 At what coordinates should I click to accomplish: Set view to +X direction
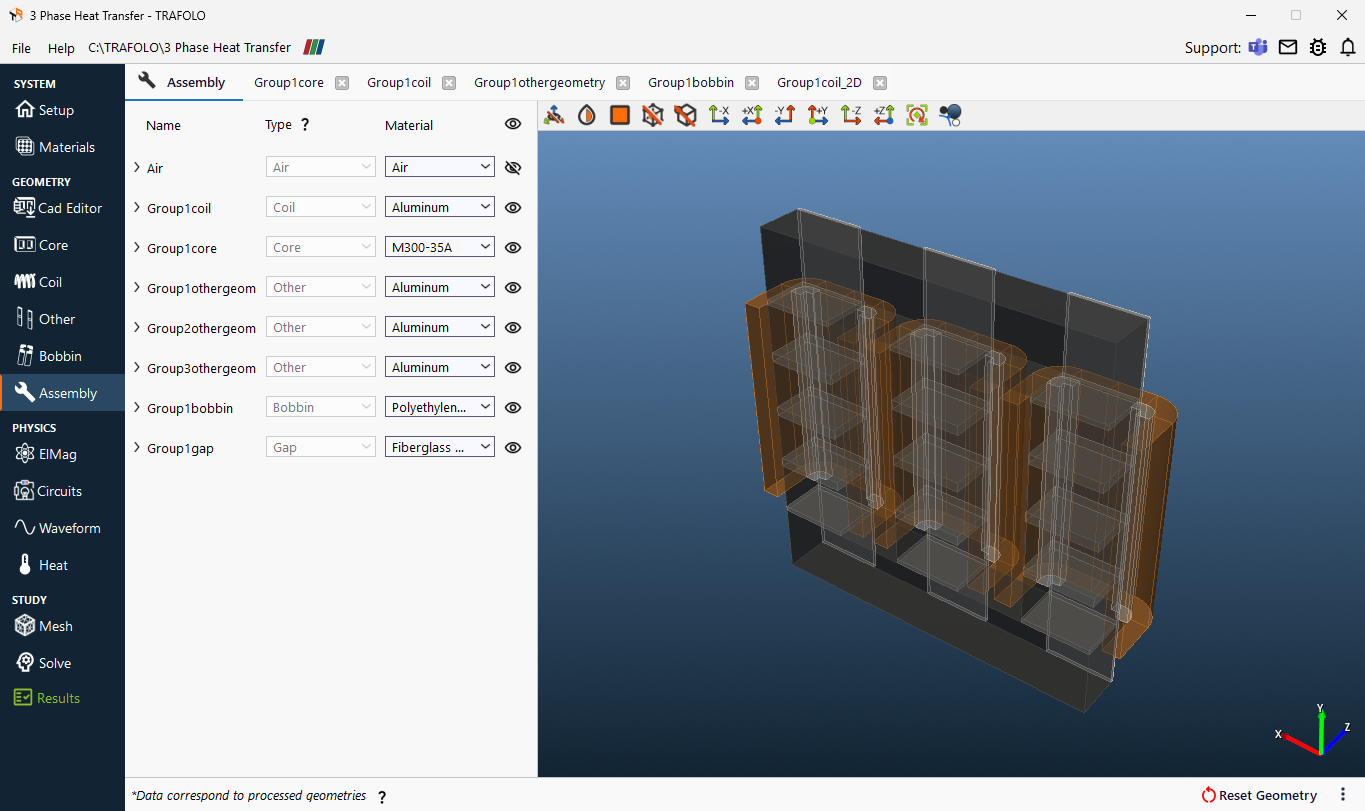pyautogui.click(x=752, y=115)
